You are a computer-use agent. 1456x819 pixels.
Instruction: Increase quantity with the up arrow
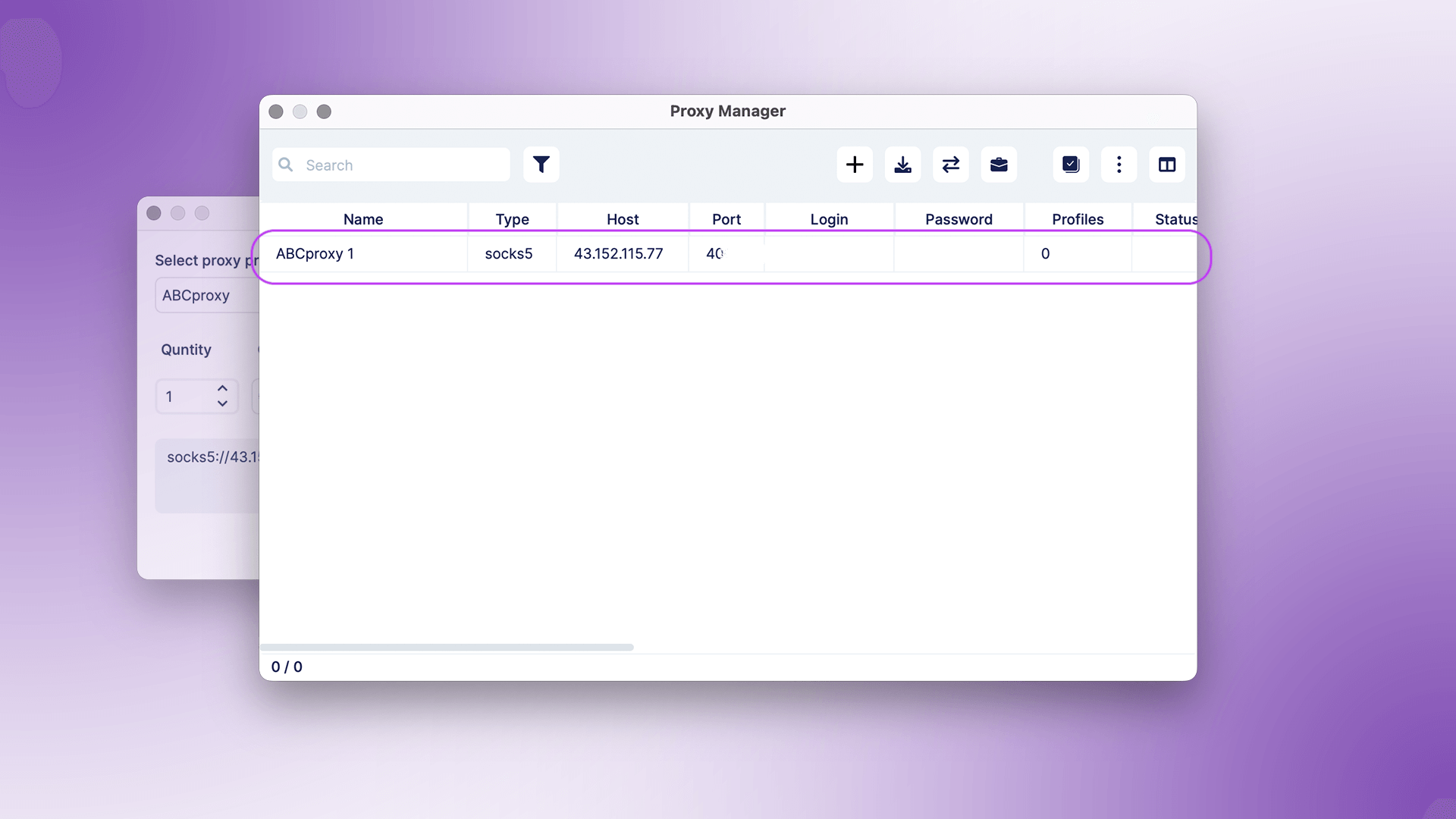coord(222,388)
